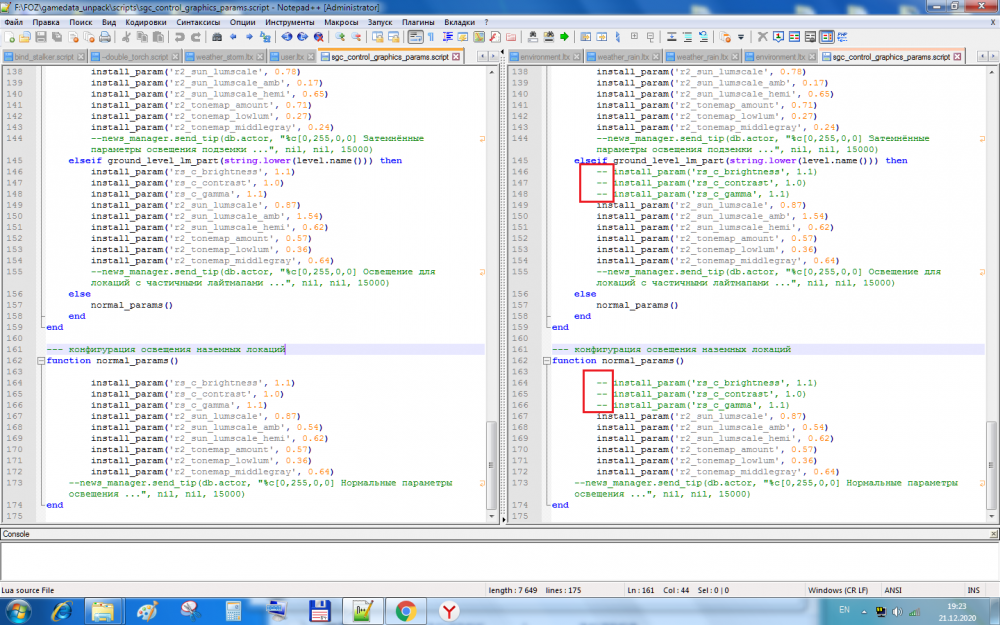Undo last edit via toolbar icon

coord(181,37)
